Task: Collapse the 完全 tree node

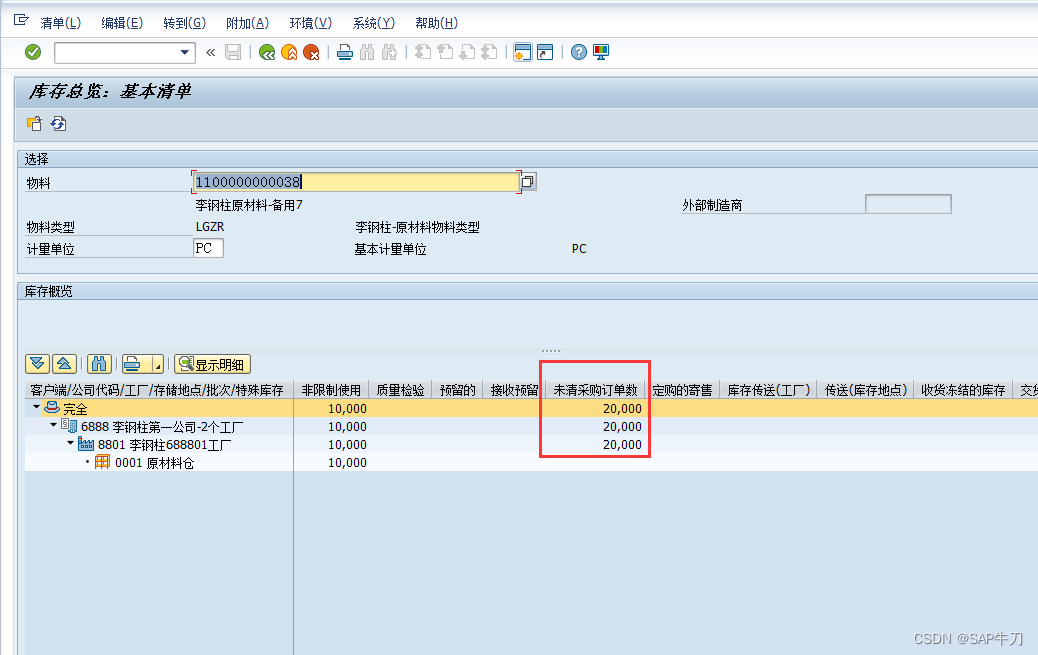Action: click(x=36, y=407)
